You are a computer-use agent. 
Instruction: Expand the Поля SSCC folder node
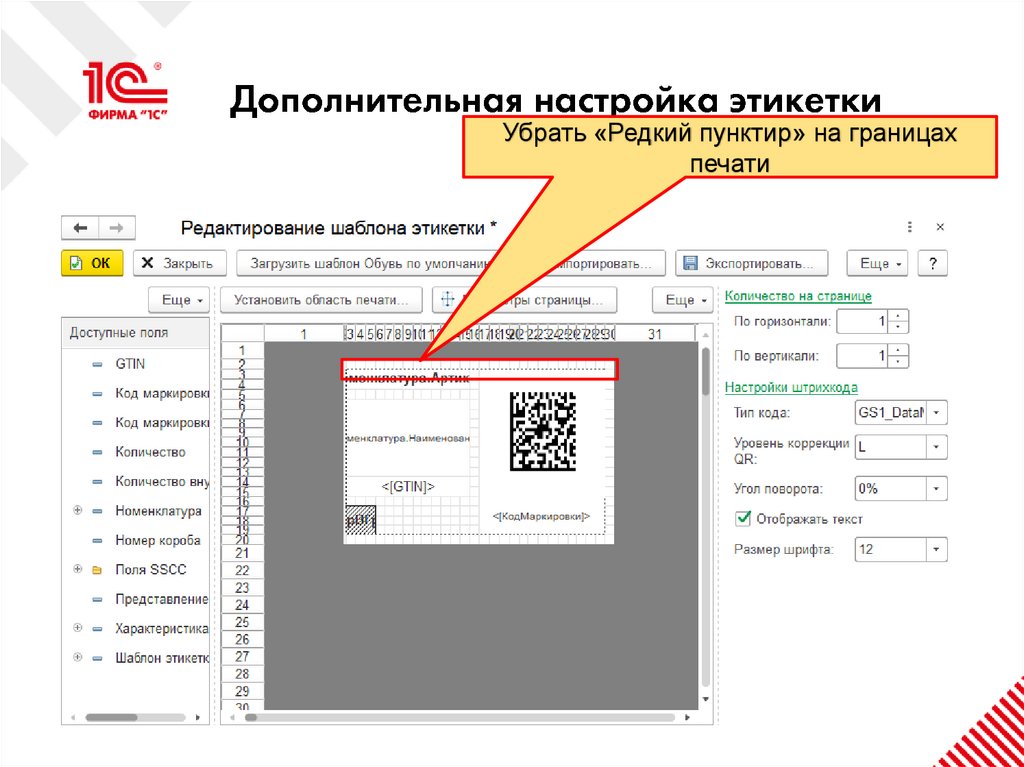point(77,569)
